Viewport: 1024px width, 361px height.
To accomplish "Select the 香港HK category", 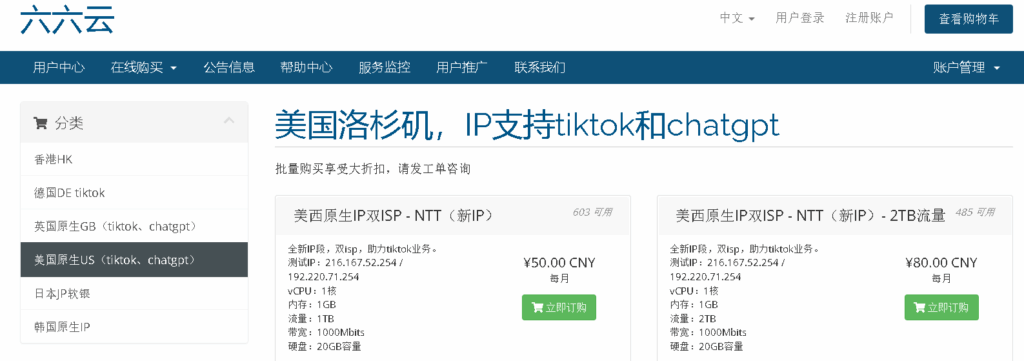I will pos(134,159).
